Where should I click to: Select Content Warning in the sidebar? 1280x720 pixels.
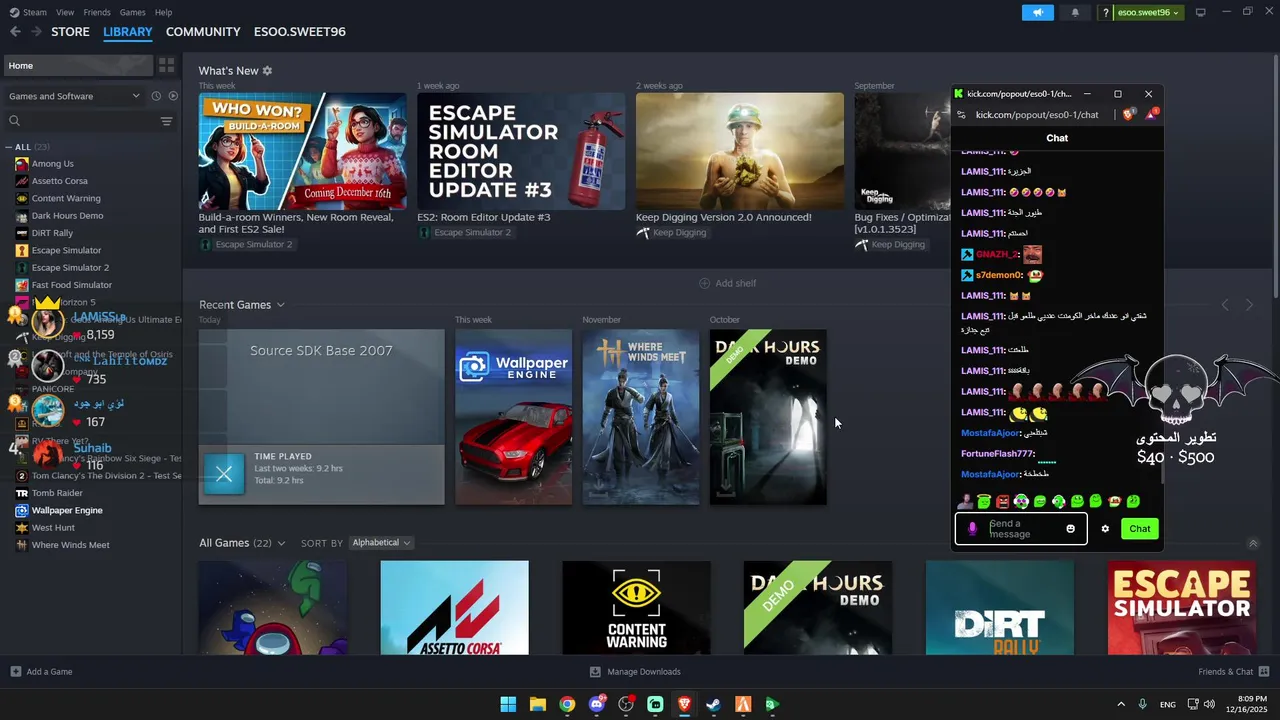65,198
